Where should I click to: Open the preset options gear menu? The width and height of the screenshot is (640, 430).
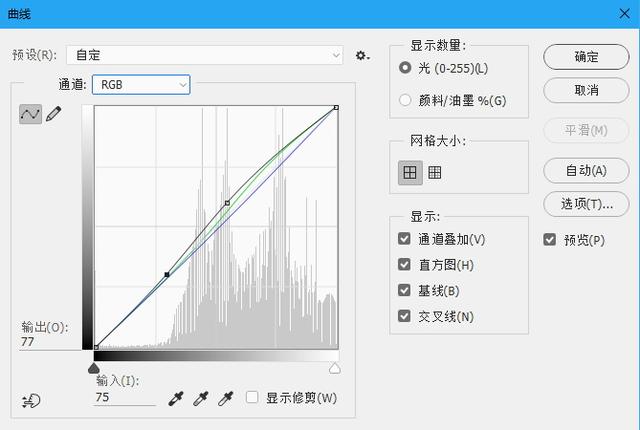click(x=362, y=56)
